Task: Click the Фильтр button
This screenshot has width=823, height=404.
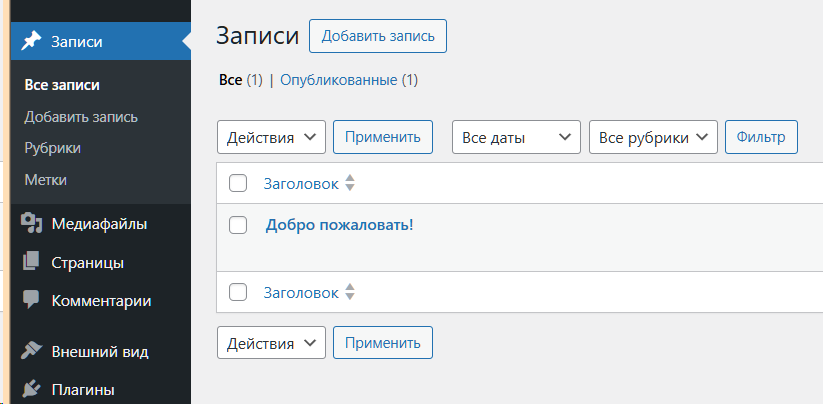Action: (x=761, y=138)
